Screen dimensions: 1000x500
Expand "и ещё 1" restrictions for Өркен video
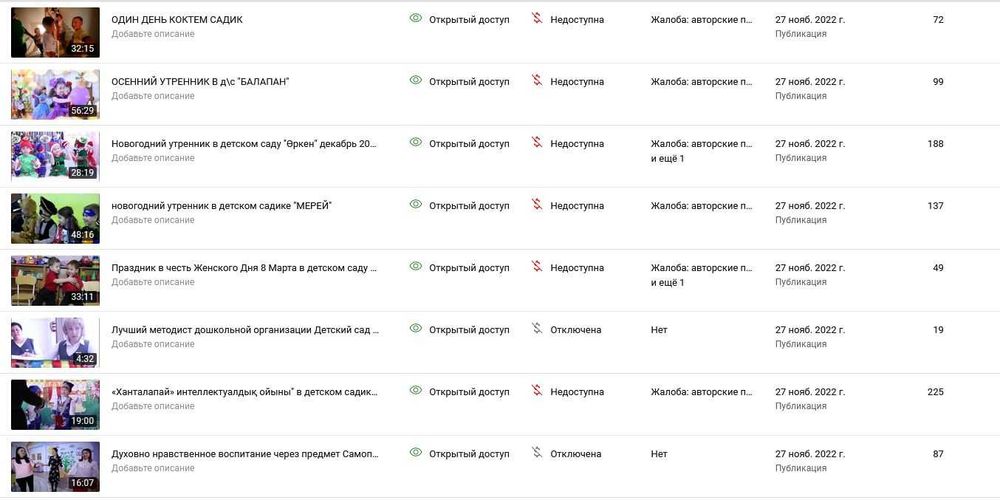667,158
